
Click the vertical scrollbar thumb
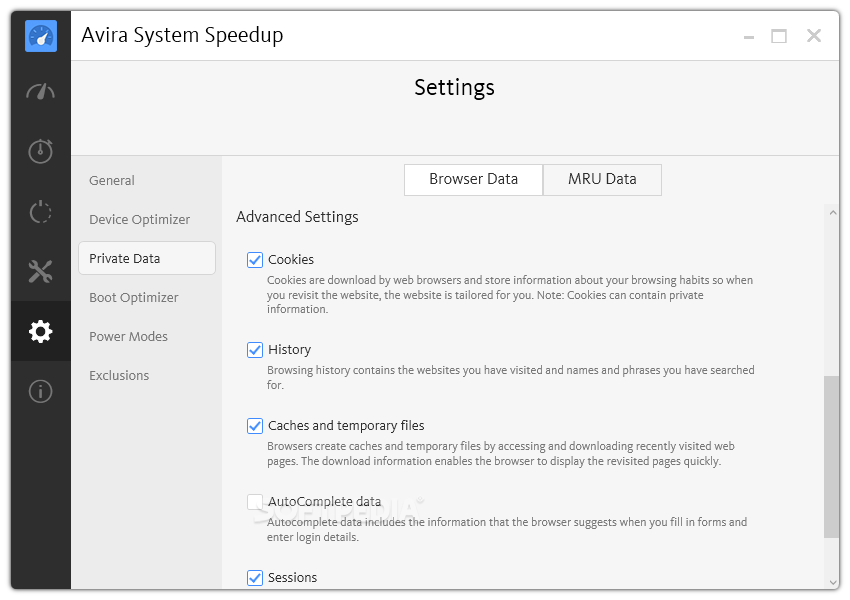pos(832,457)
